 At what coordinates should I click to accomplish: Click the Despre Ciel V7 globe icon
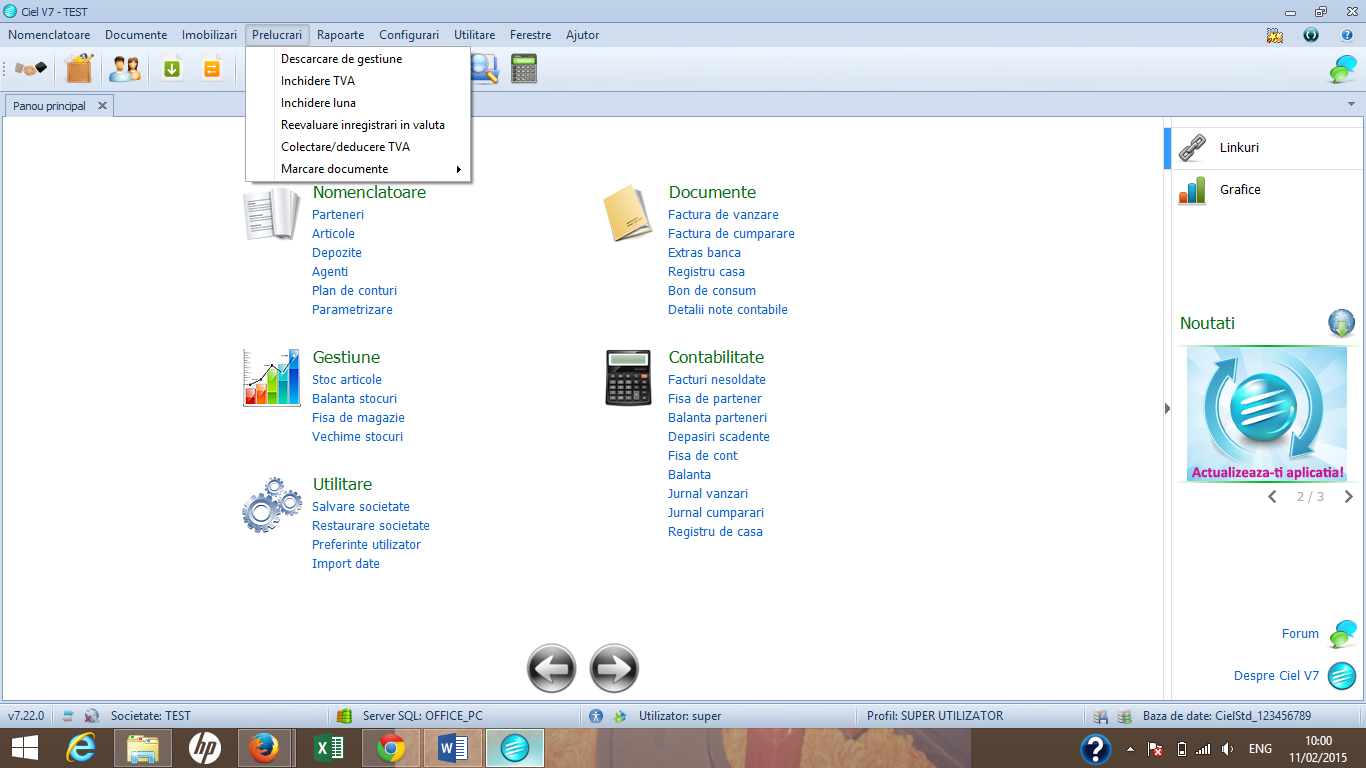[1342, 676]
